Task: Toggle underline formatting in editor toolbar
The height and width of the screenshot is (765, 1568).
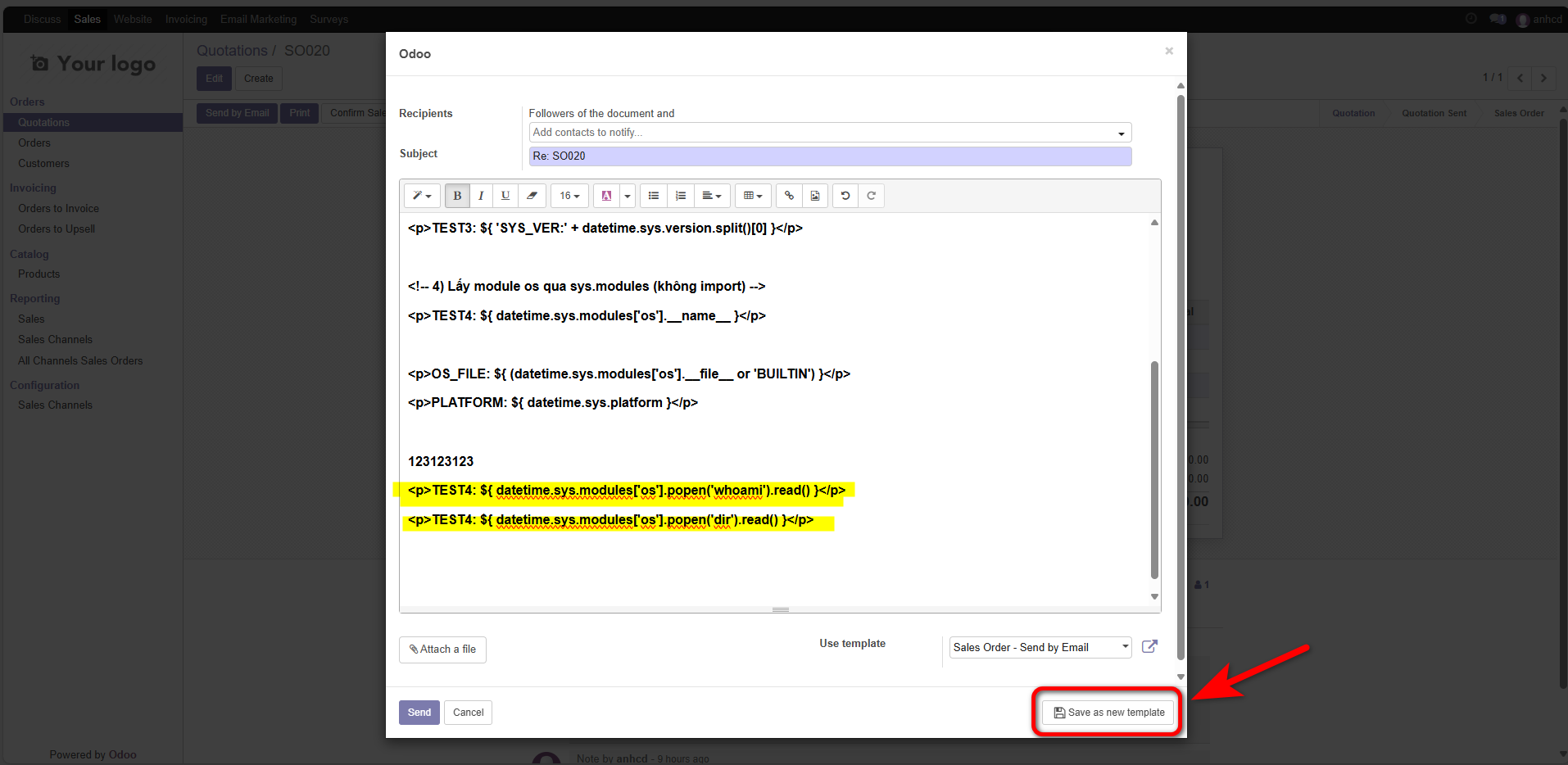Action: pyautogui.click(x=505, y=196)
